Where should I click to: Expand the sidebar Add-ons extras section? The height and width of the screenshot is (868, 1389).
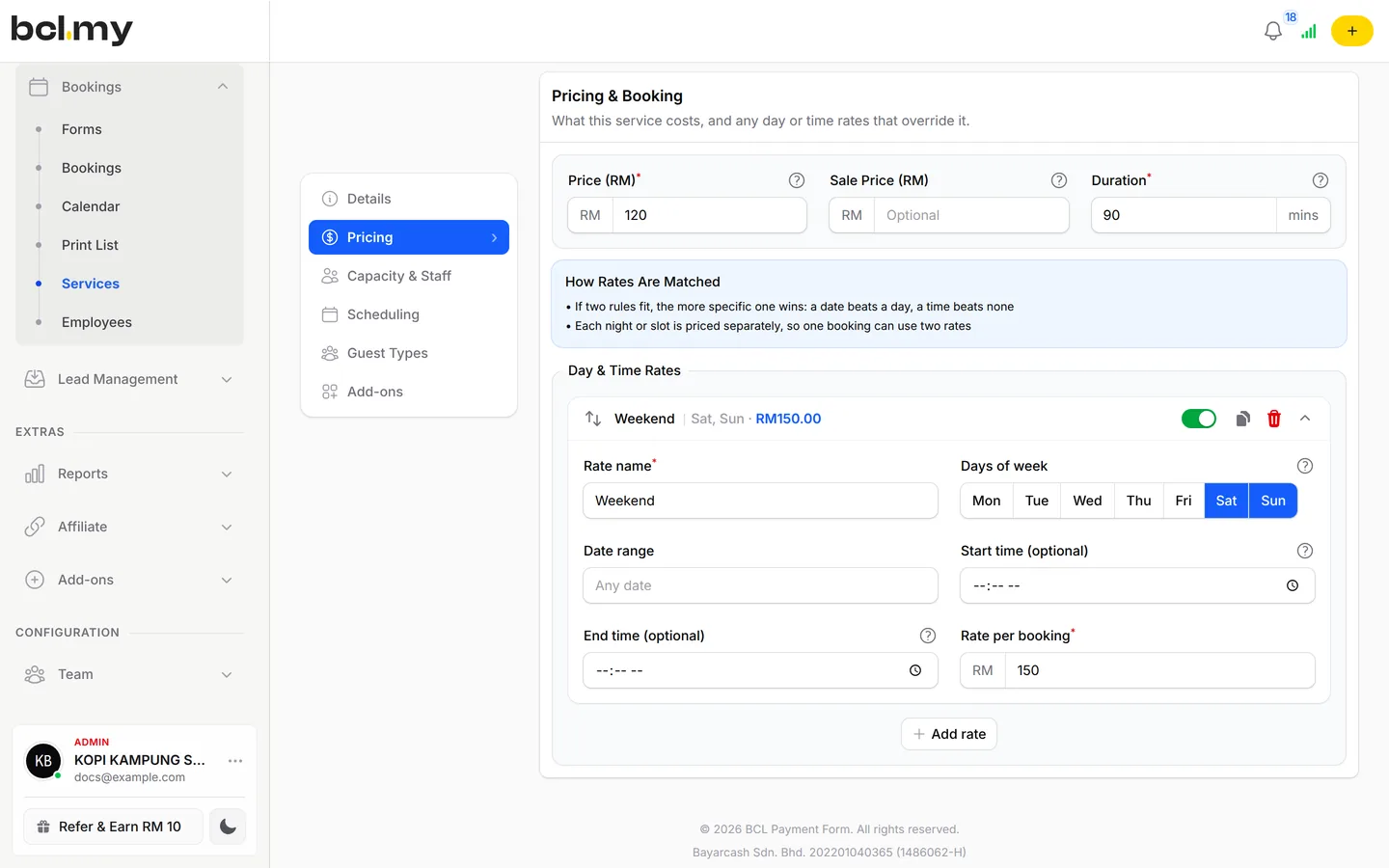click(130, 580)
